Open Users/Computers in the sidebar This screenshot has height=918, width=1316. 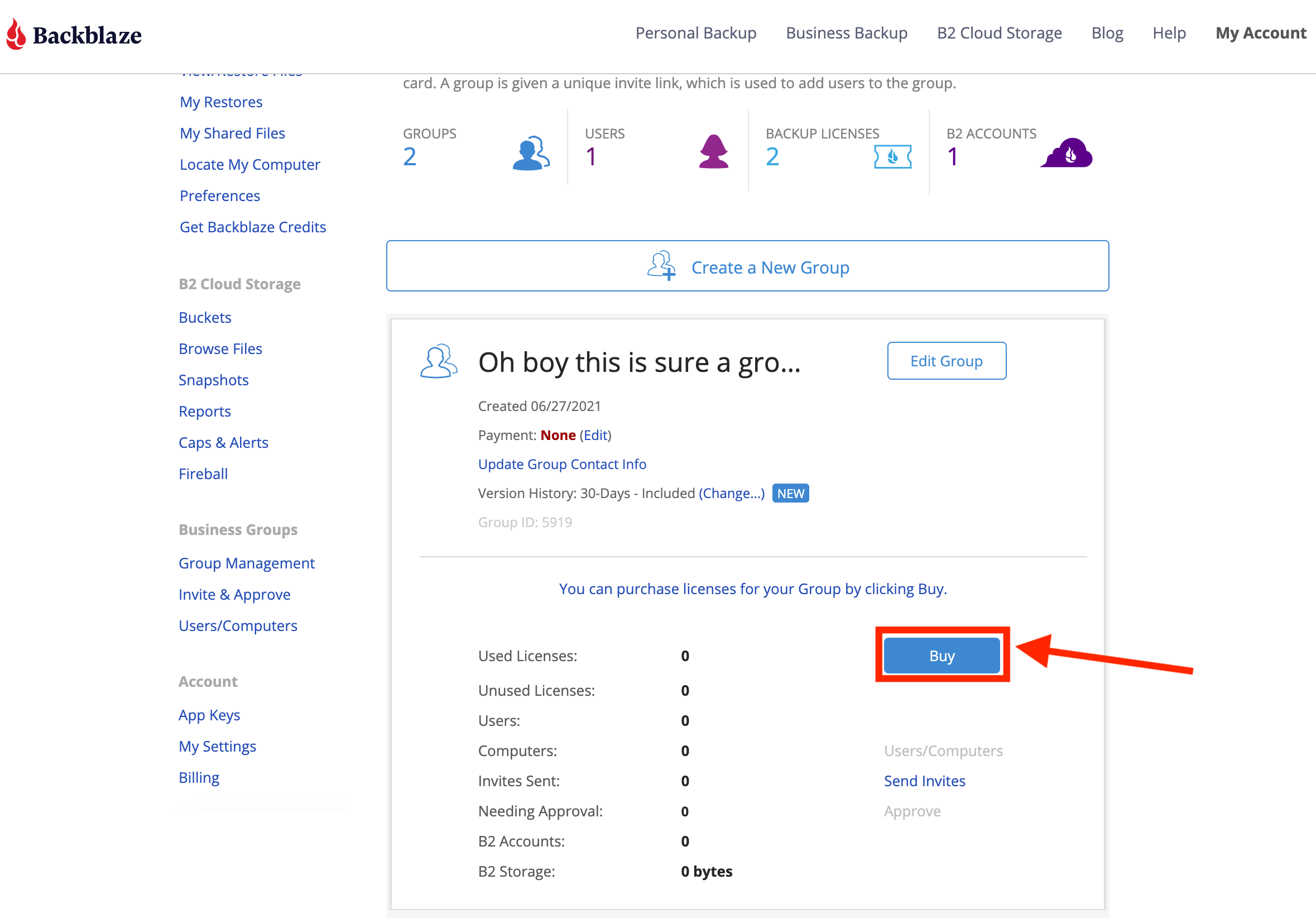(238, 625)
